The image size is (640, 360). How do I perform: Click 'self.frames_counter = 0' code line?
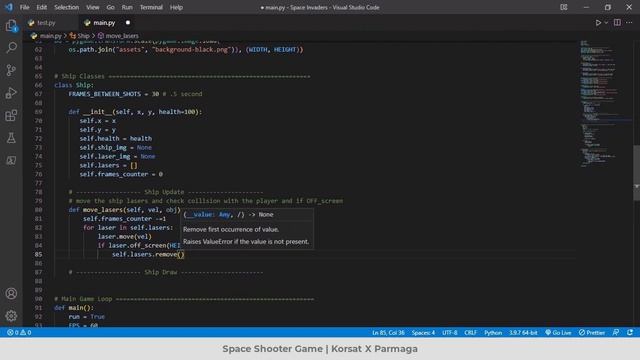(121, 174)
